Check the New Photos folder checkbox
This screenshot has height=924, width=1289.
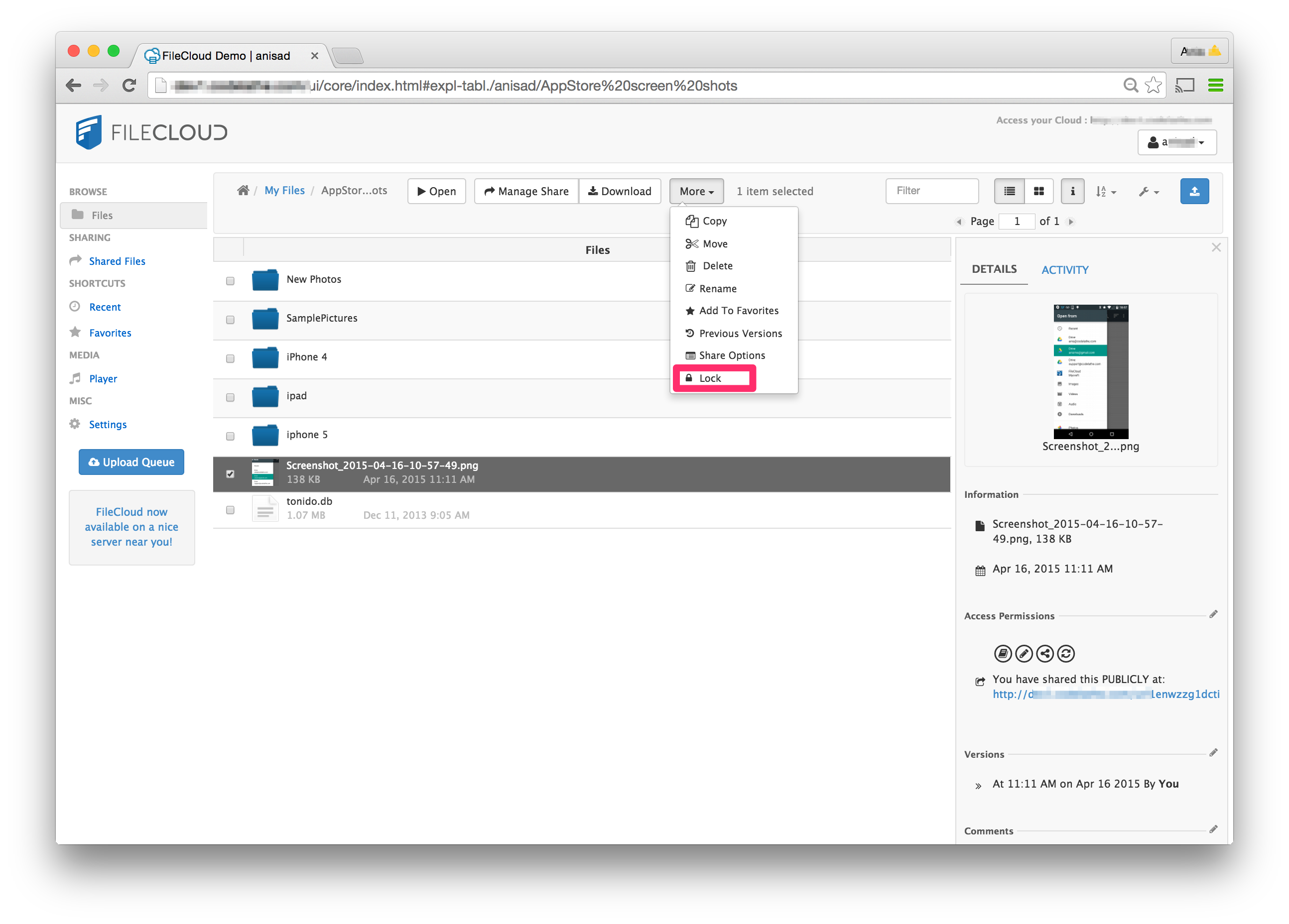coord(230,281)
